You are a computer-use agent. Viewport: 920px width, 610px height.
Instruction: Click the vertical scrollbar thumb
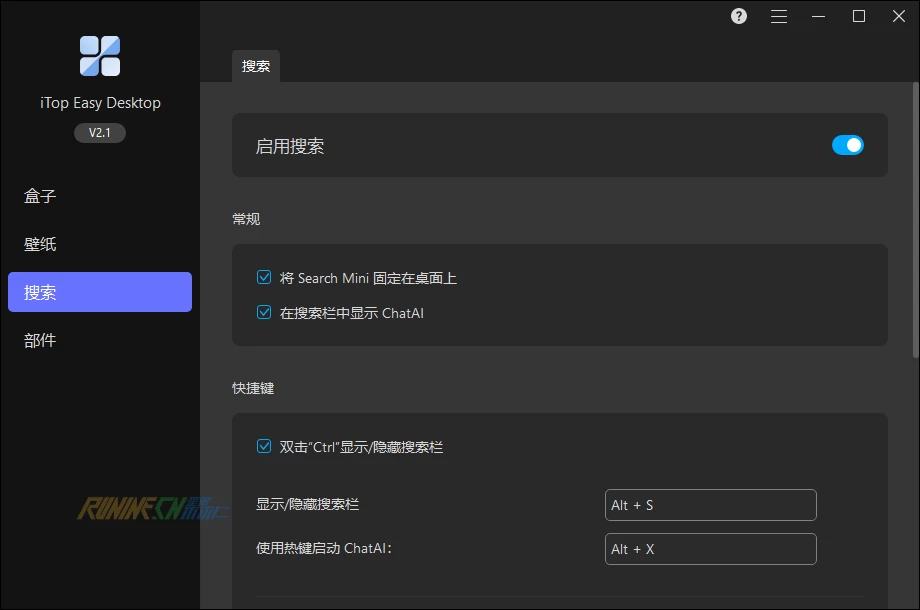pos(915,220)
